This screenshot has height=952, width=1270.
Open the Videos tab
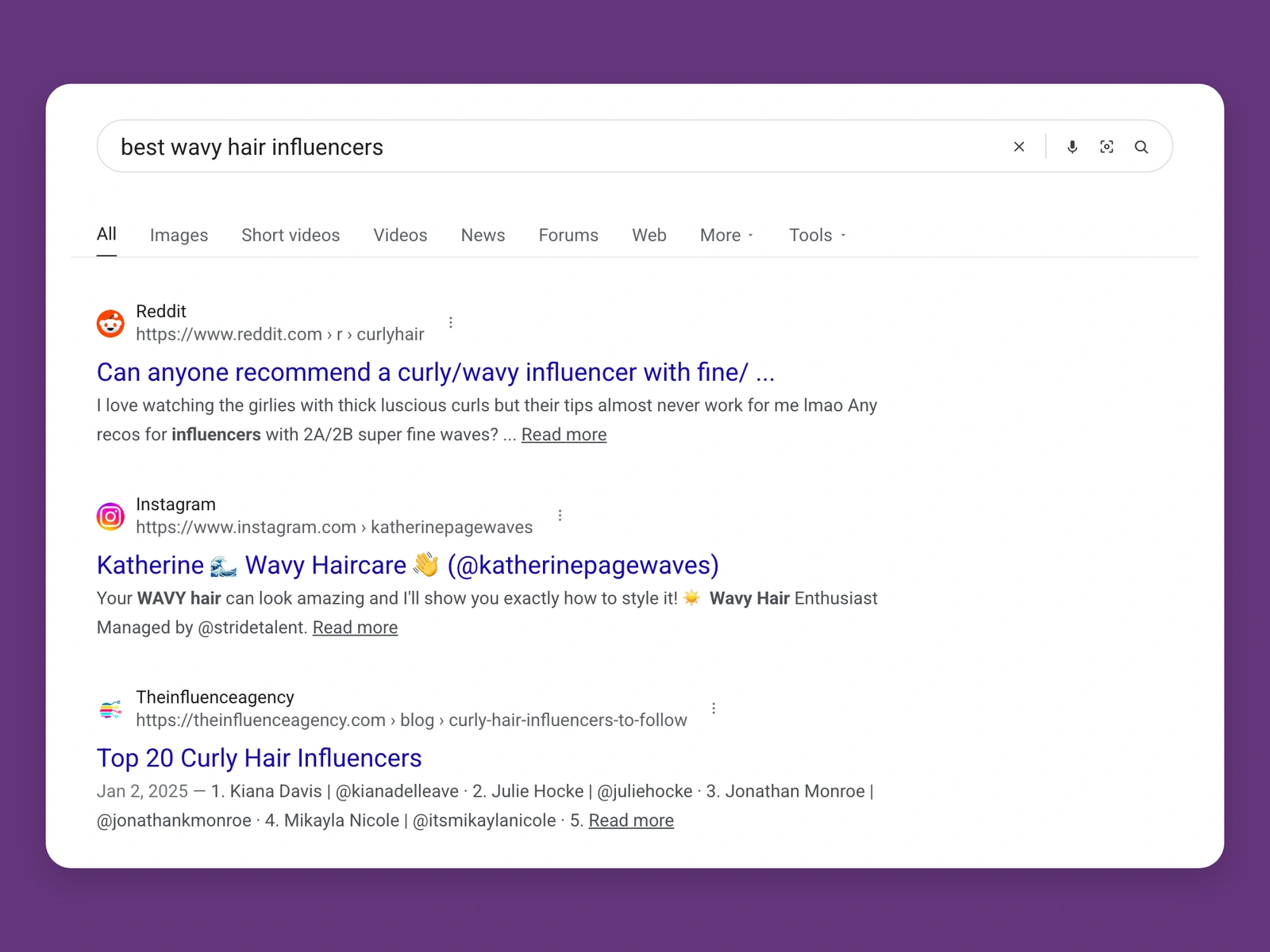(x=400, y=235)
